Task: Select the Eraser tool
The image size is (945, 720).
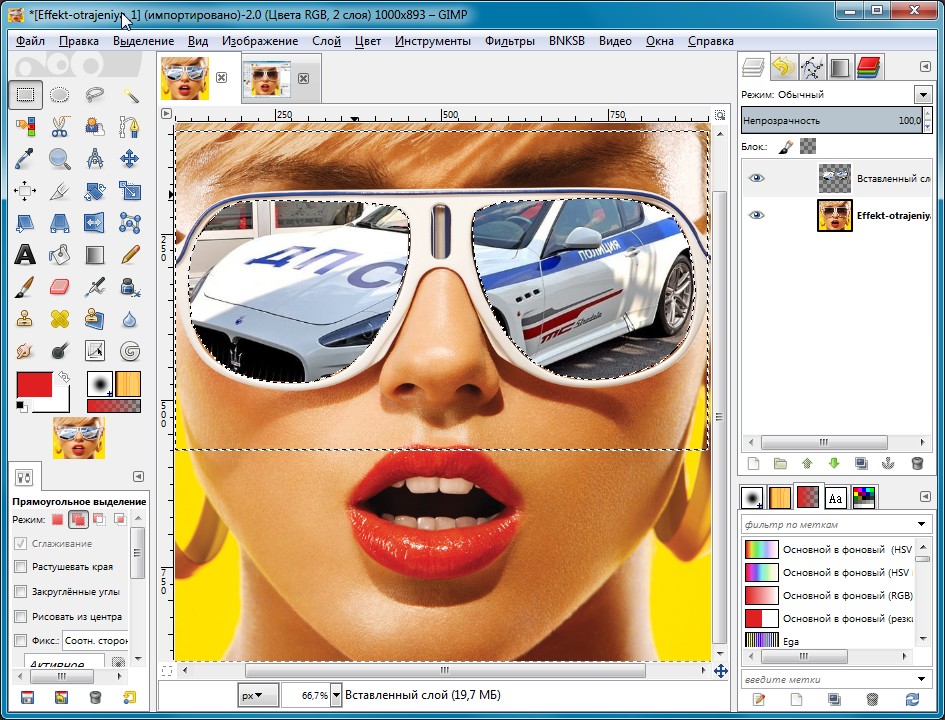Action: (x=60, y=287)
